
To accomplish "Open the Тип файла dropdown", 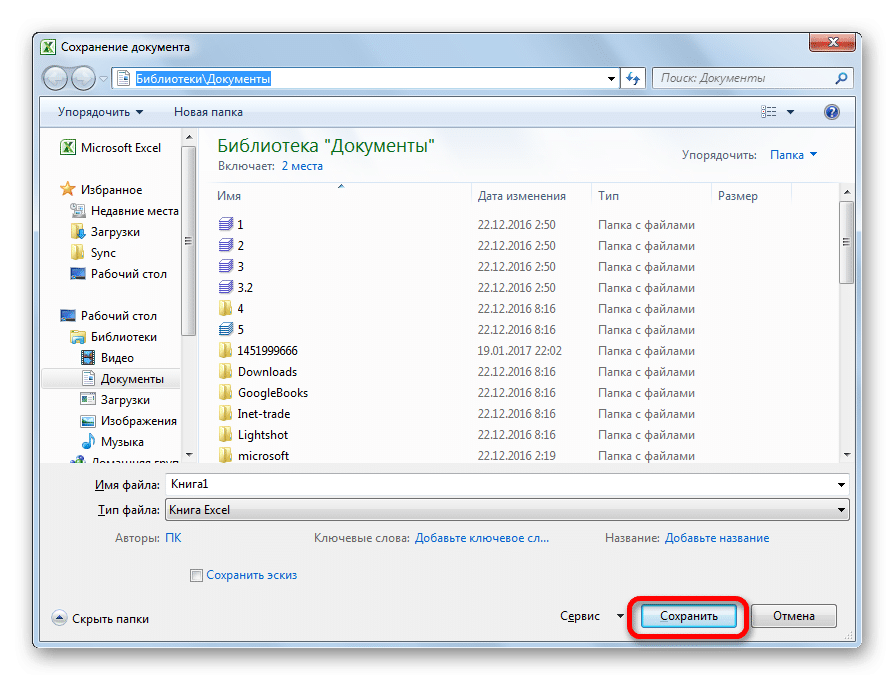I will (x=508, y=510).
